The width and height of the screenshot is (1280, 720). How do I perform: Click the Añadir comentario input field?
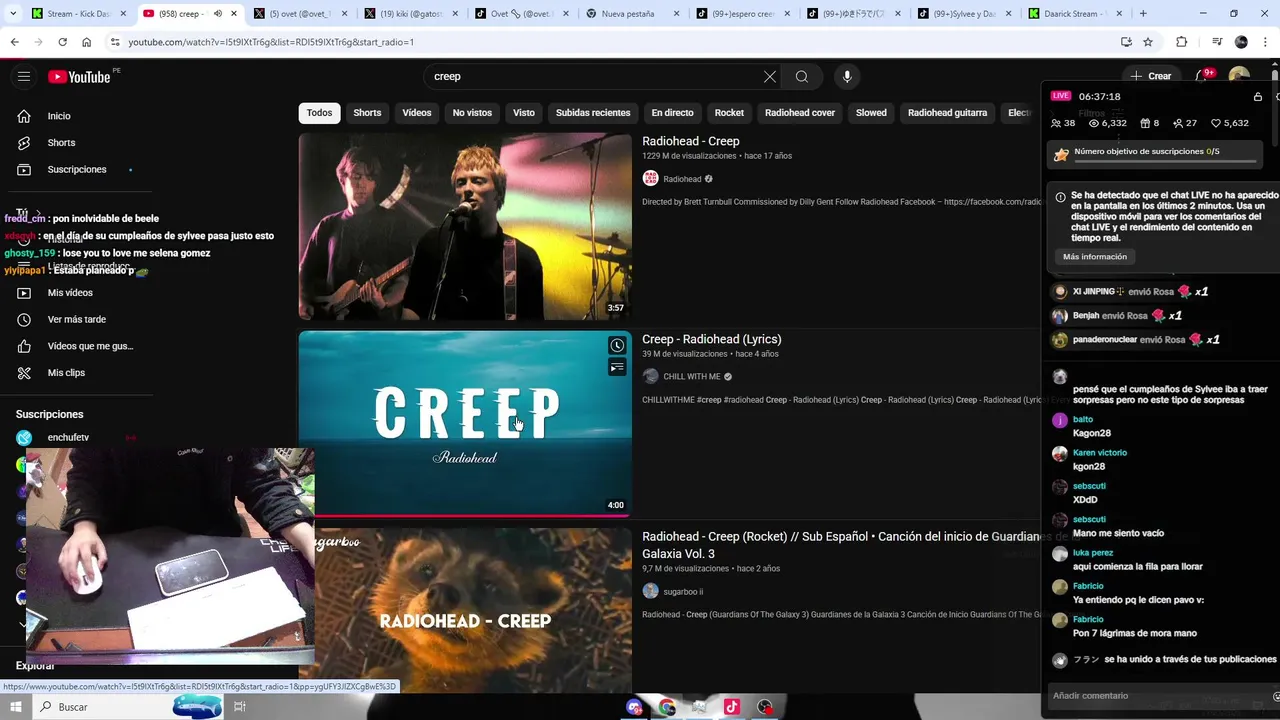coord(1160,696)
